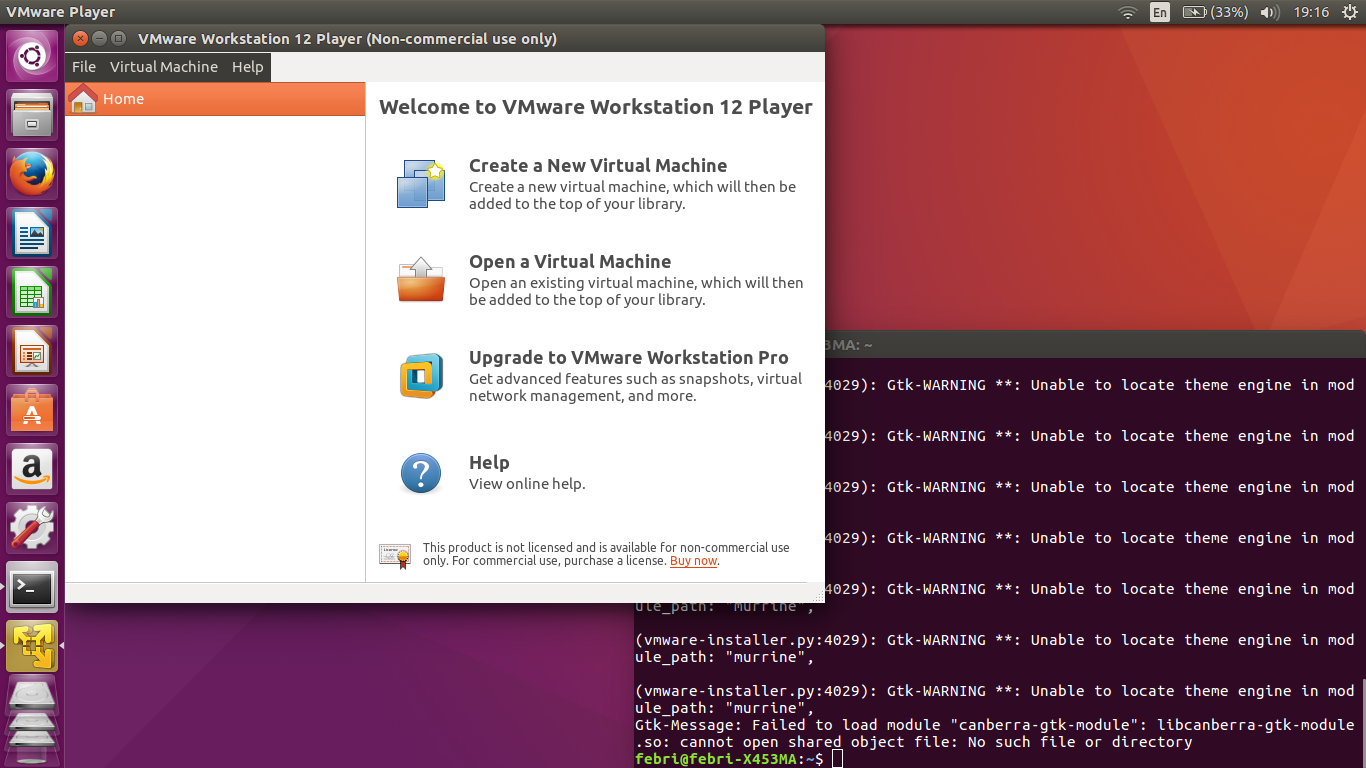Open Ubuntu Software from the launcher
This screenshot has height=768, width=1366.
pos(33,409)
